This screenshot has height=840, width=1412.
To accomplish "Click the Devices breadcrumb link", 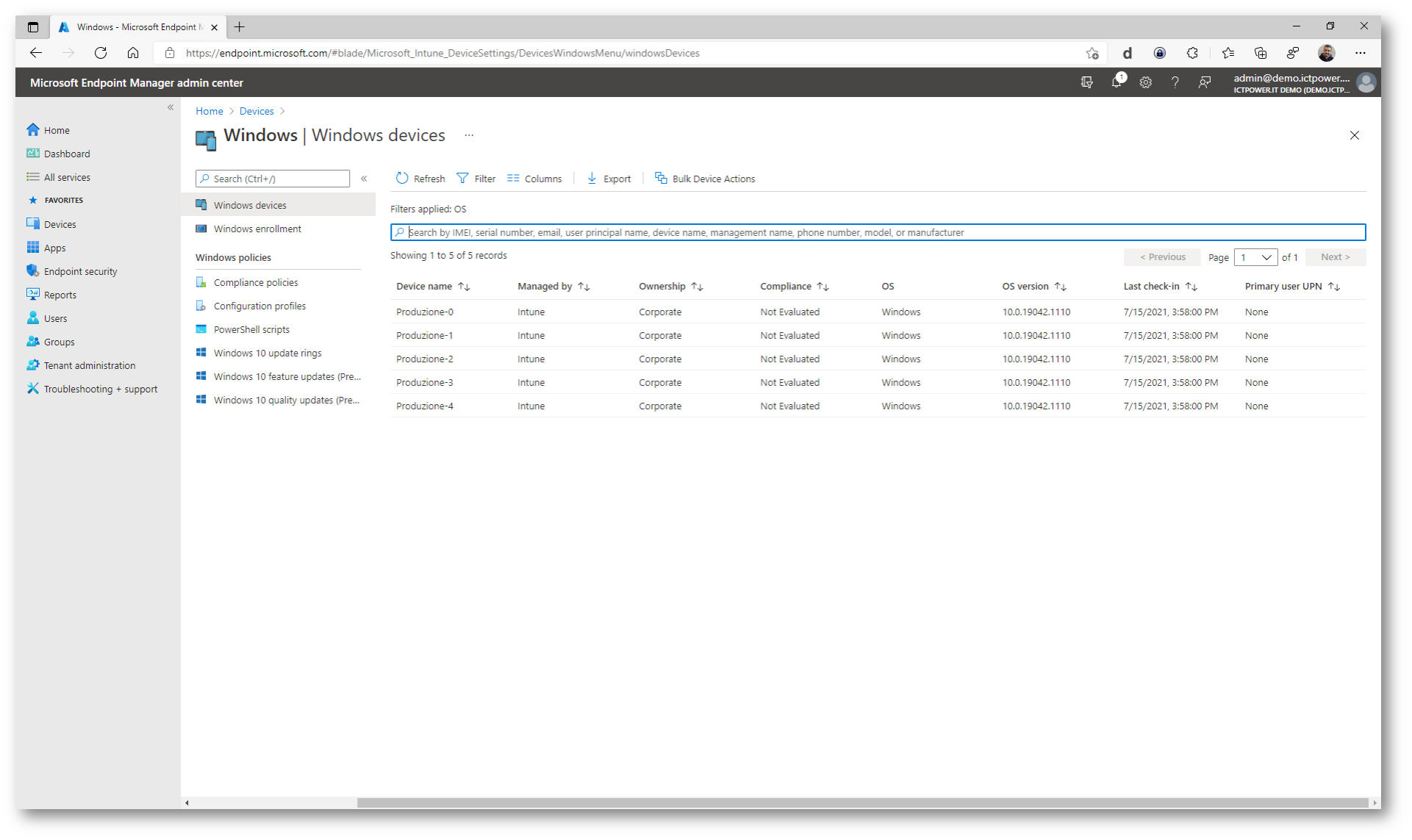I will tap(257, 111).
